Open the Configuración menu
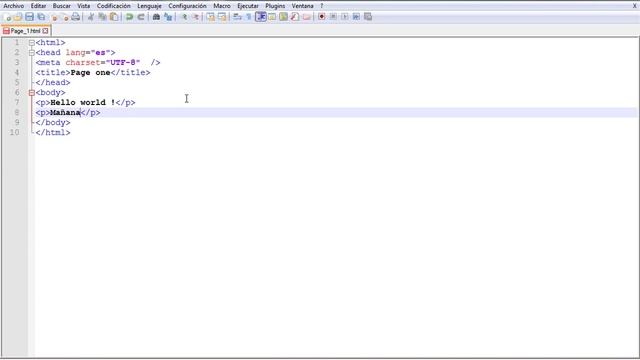Image resolution: width=640 pixels, height=360 pixels. click(x=187, y=6)
